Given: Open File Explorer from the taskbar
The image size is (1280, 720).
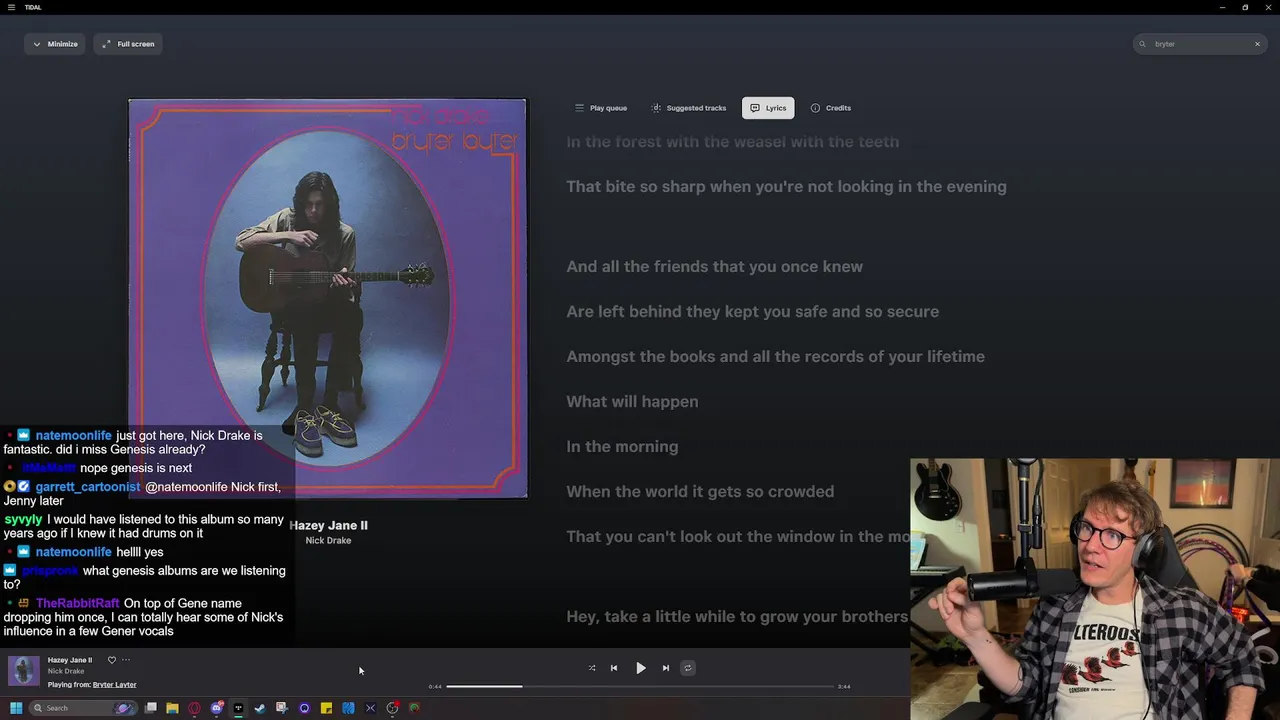Looking at the screenshot, I should tap(172, 708).
